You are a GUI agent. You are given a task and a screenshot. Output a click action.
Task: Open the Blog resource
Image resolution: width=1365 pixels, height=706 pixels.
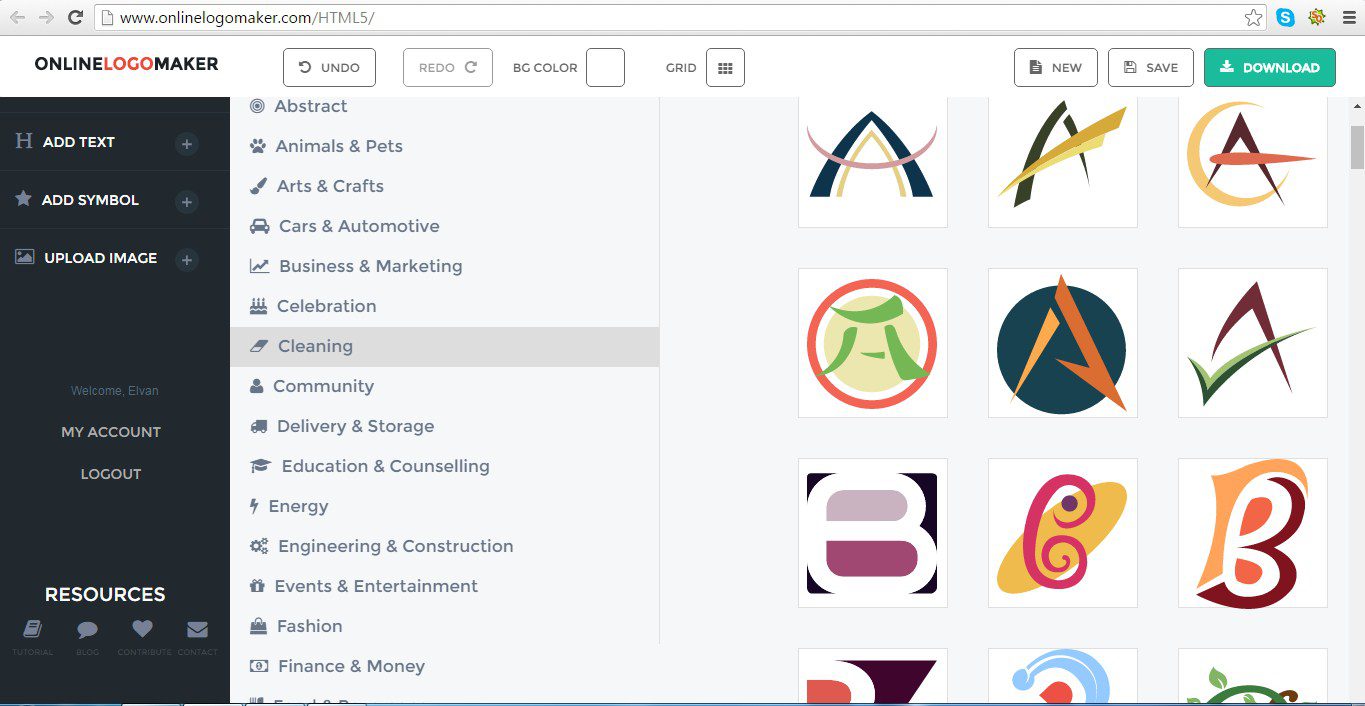click(x=87, y=633)
